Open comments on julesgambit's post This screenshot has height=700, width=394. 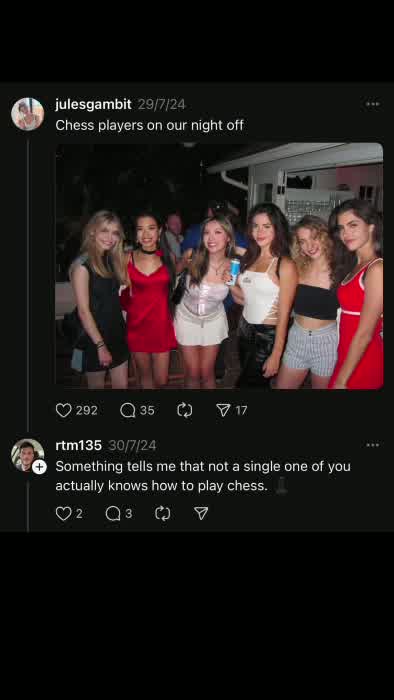pos(128,410)
